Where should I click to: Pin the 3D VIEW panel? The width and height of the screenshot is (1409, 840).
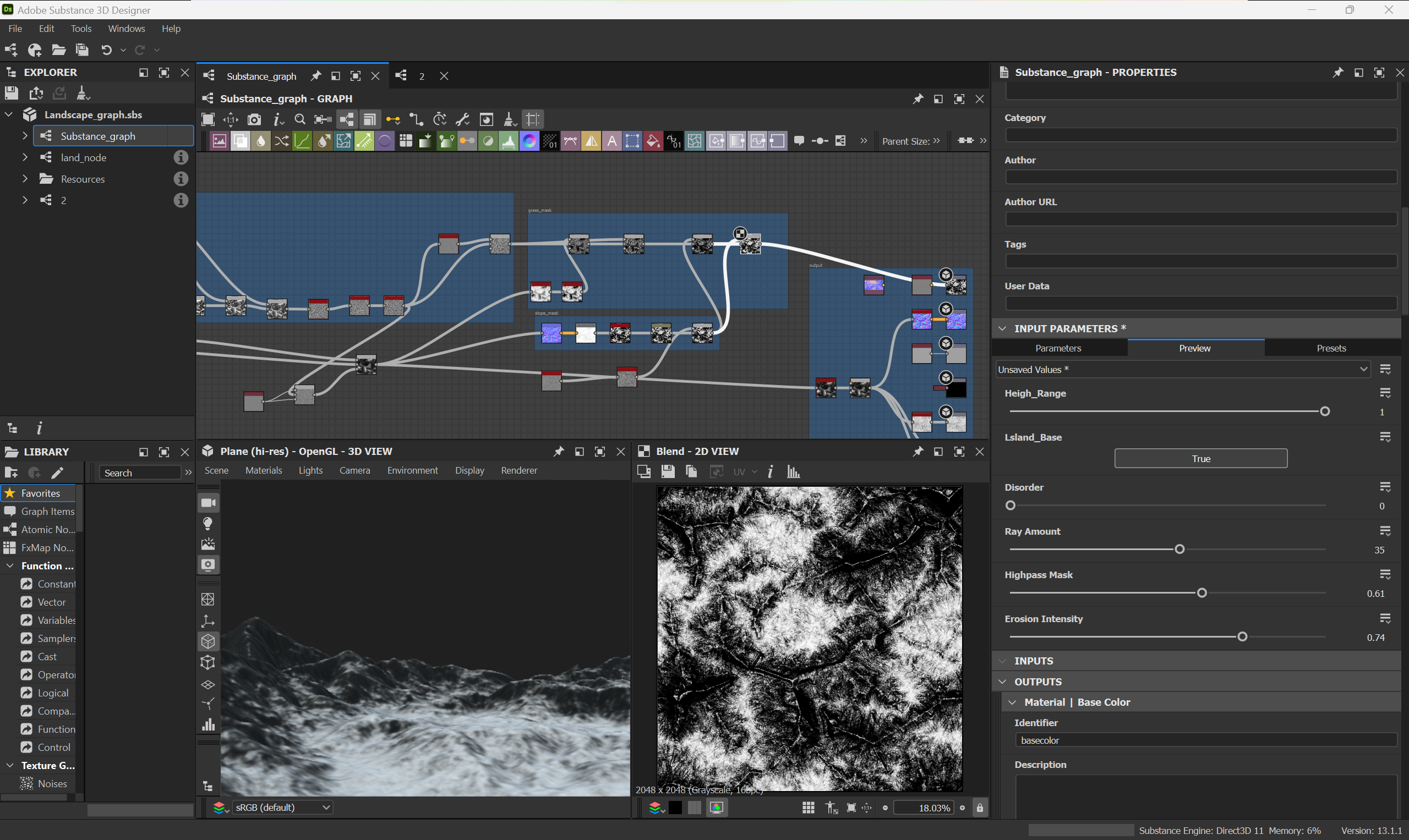[559, 452]
